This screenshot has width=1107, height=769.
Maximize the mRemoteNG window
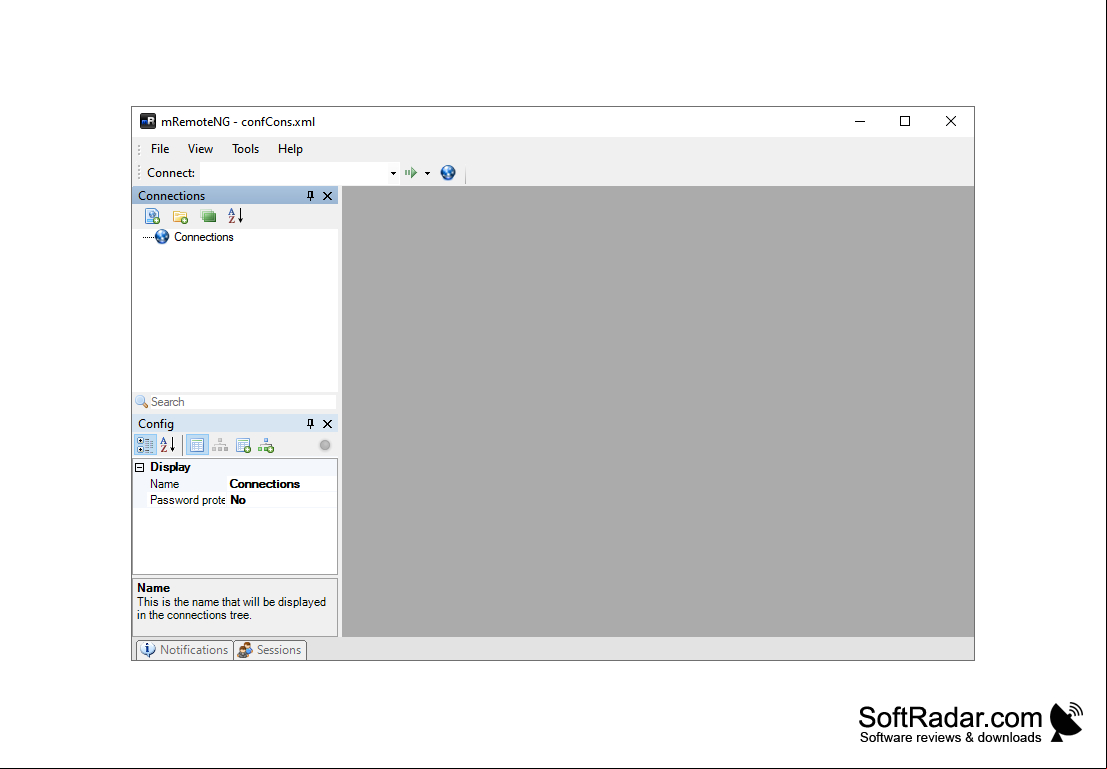(905, 121)
